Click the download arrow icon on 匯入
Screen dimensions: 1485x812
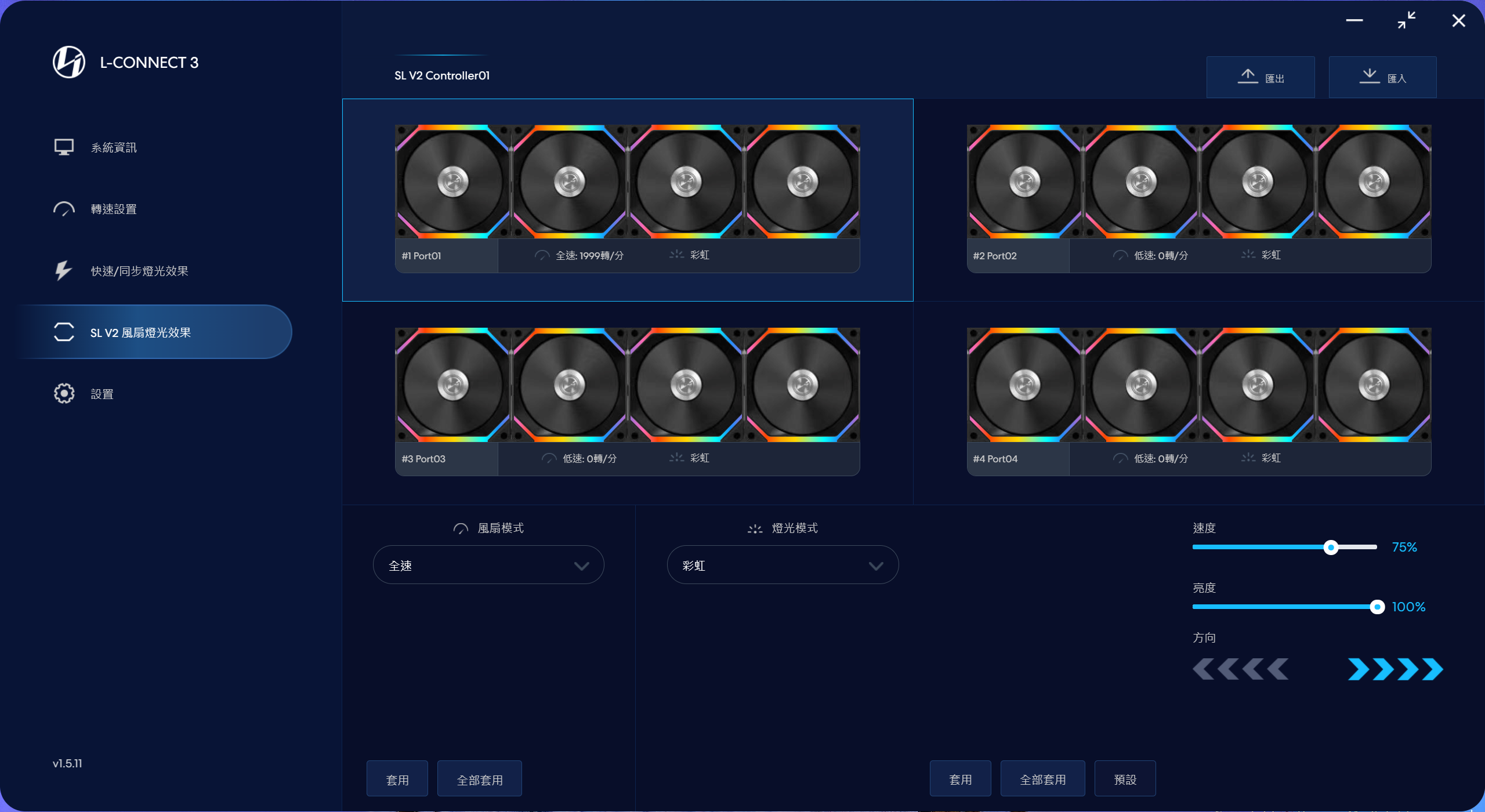(1370, 76)
